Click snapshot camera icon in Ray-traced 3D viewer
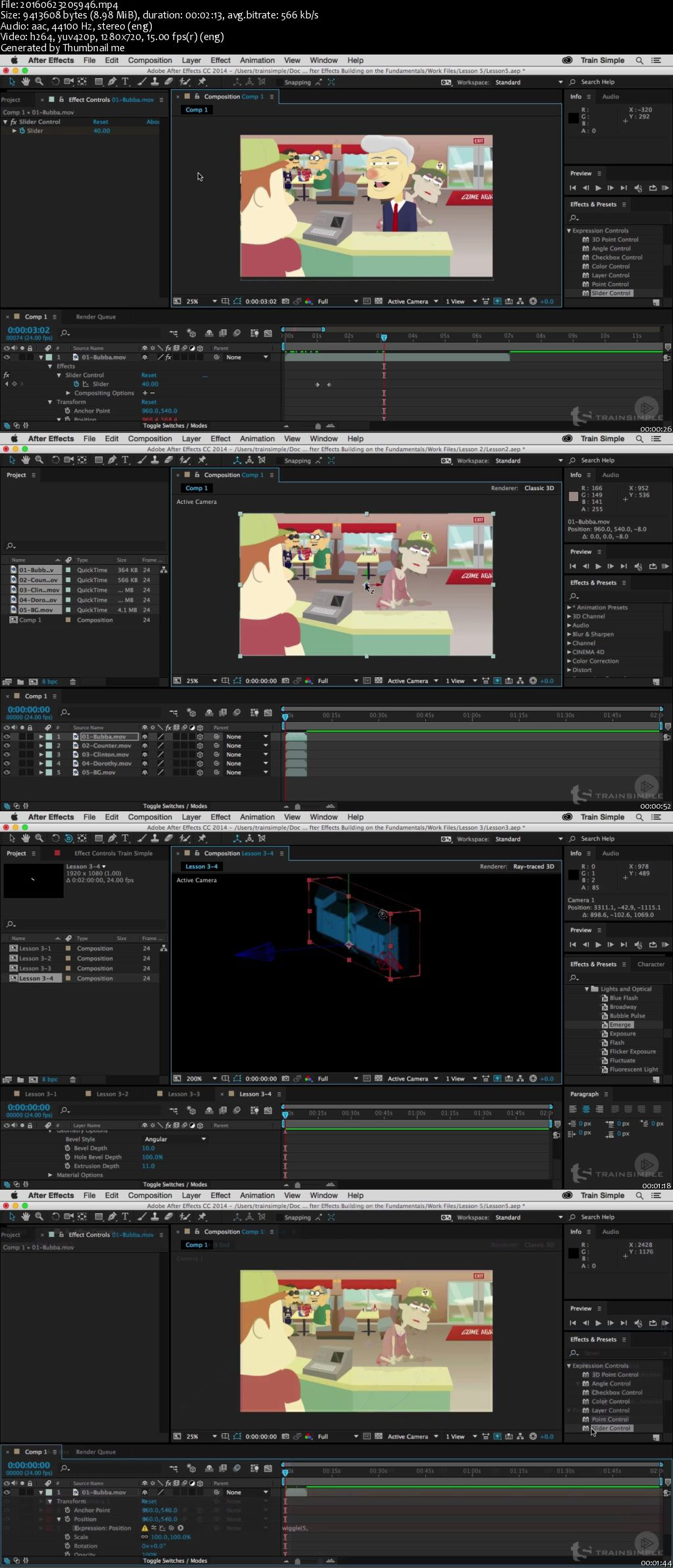The width and height of the screenshot is (673, 1568). click(285, 1079)
